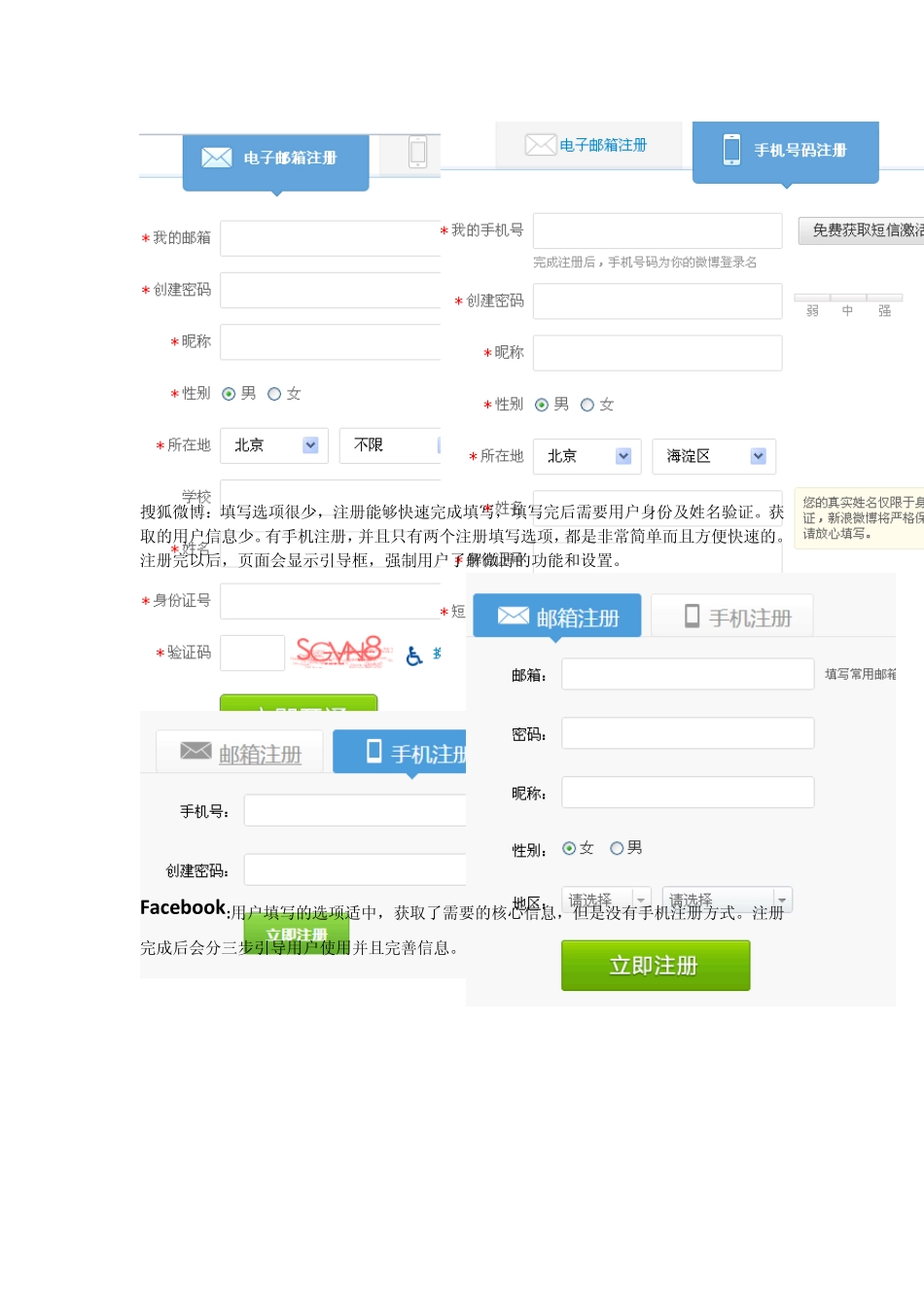The width and height of the screenshot is (924, 1307).
Task: Click the small 立即注册 button under 创建密码:
Action: [x=297, y=935]
